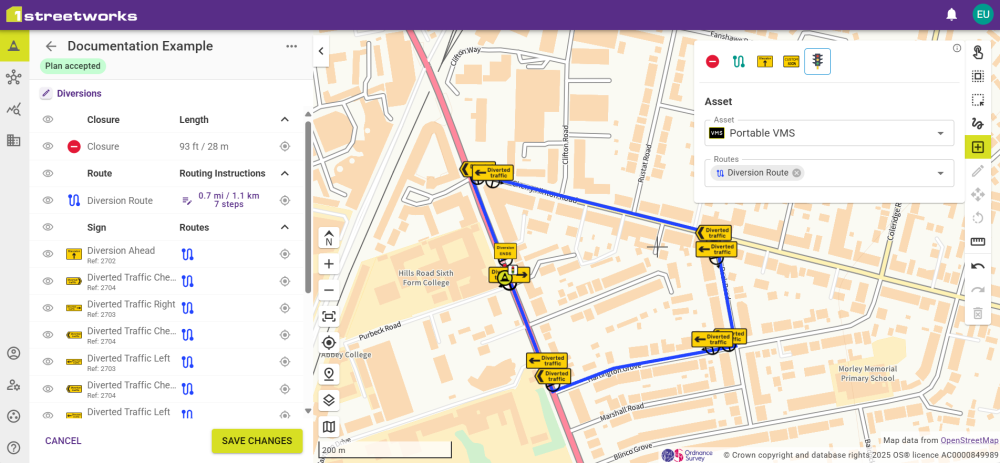This screenshot has width=1000, height=463.
Task: Collapse the Closure section
Action: (284, 120)
